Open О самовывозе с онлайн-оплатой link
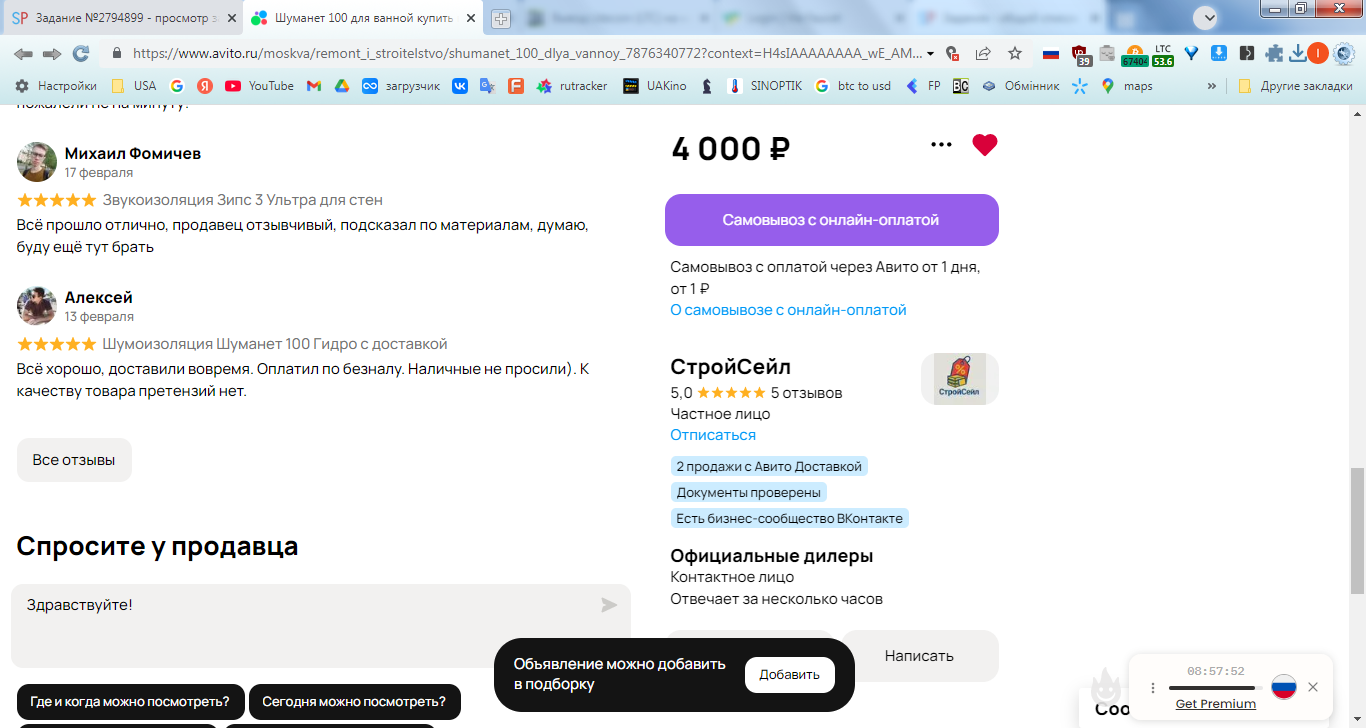Image resolution: width=1366 pixels, height=728 pixels. (788, 310)
